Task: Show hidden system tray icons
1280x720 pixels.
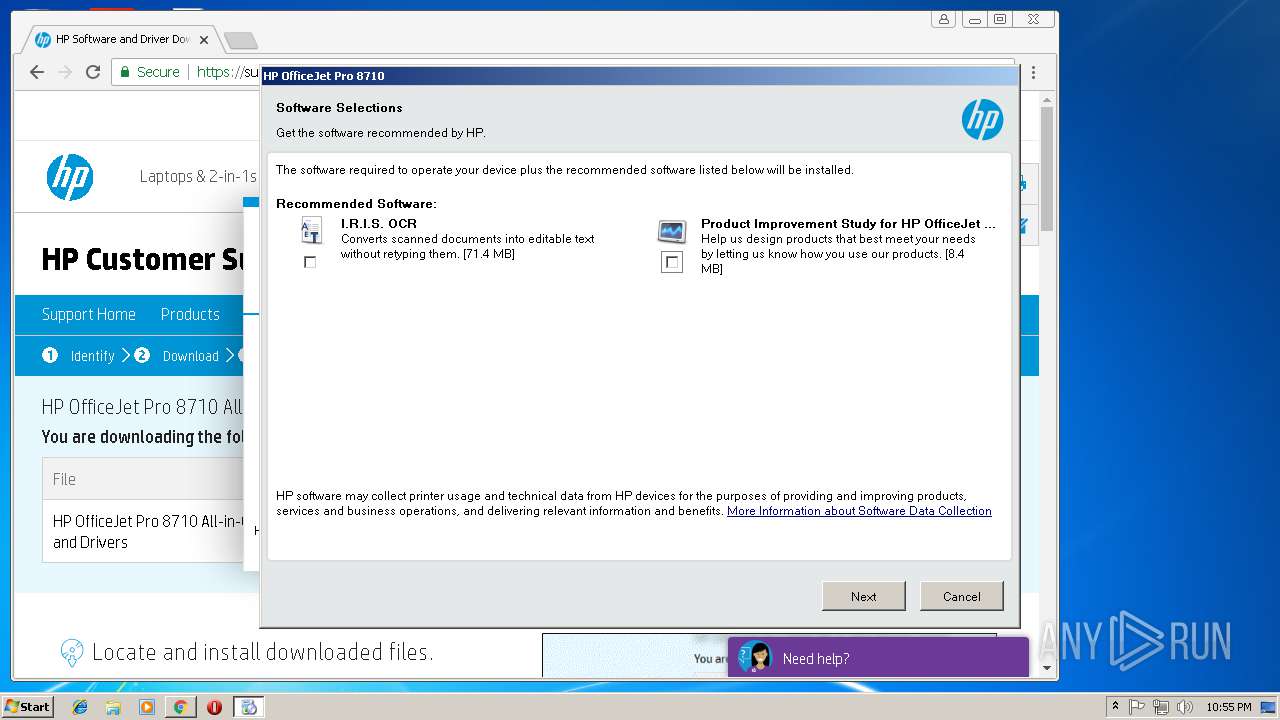Action: tap(1115, 707)
